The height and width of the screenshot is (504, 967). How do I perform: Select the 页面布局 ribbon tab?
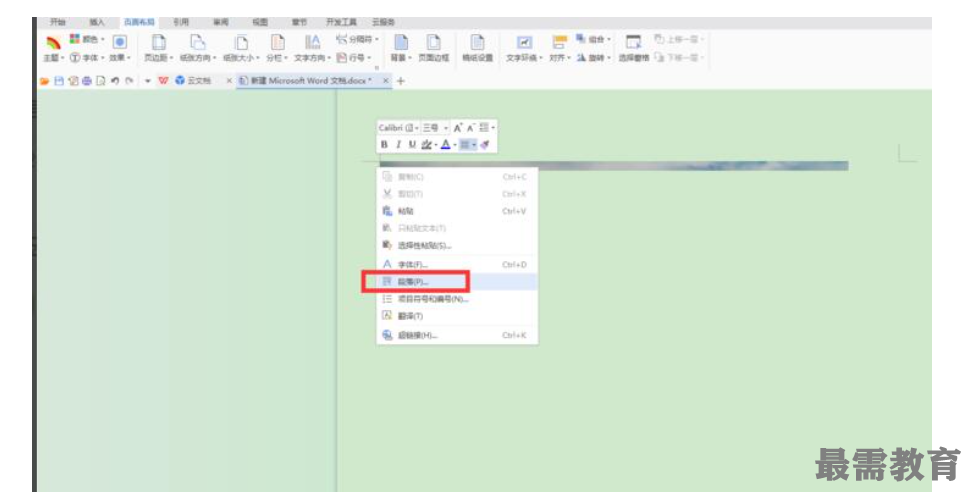139,22
